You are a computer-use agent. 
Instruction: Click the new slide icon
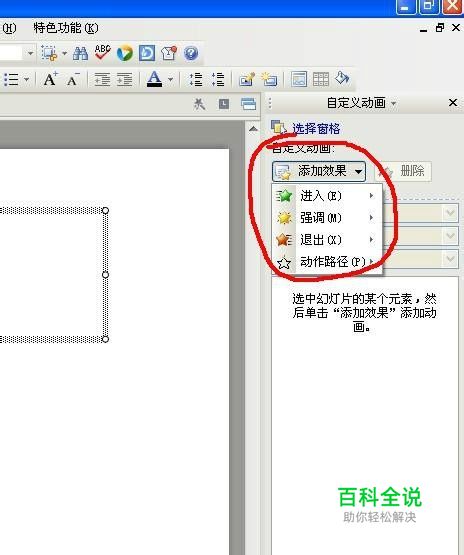pyautogui.click(x=269, y=79)
